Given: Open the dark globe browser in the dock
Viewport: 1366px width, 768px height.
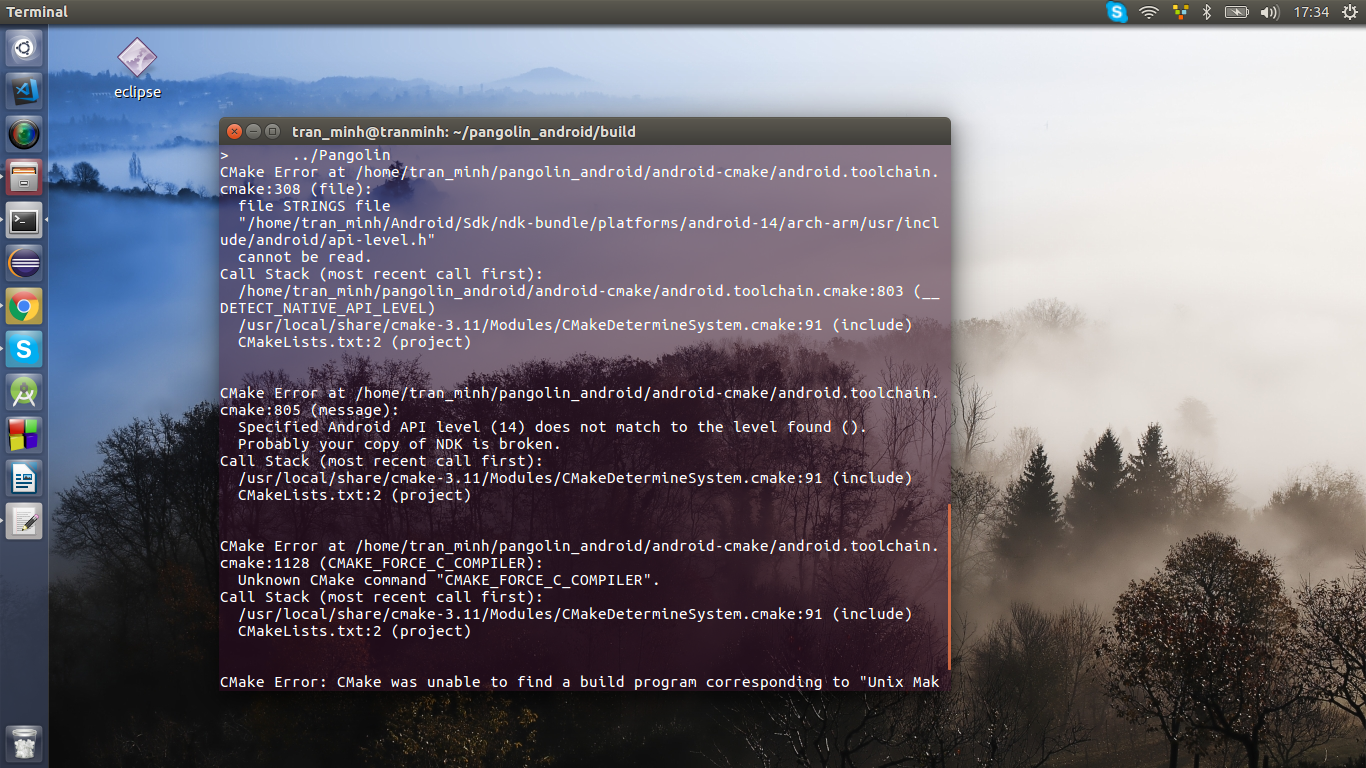Looking at the screenshot, I should 23,133.
